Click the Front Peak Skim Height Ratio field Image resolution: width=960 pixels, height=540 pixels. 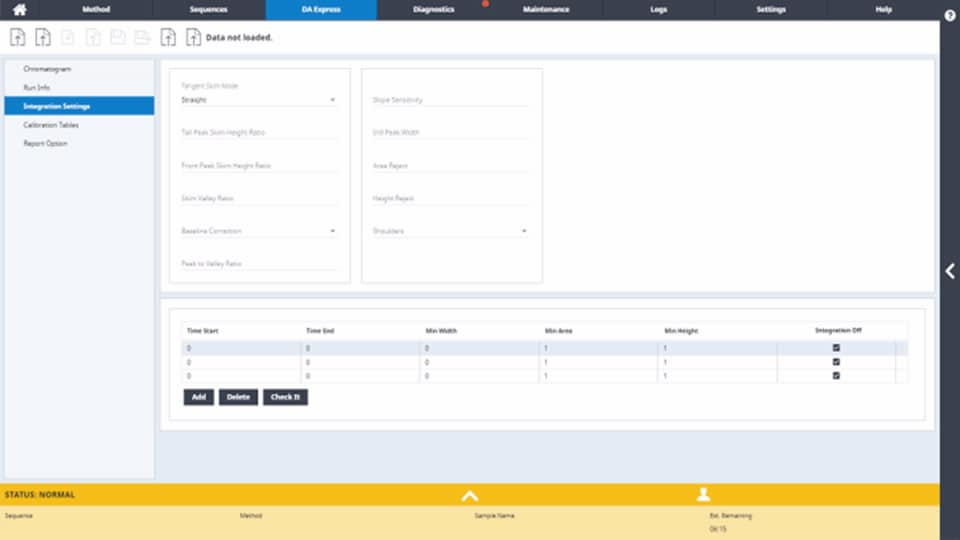click(x=259, y=165)
